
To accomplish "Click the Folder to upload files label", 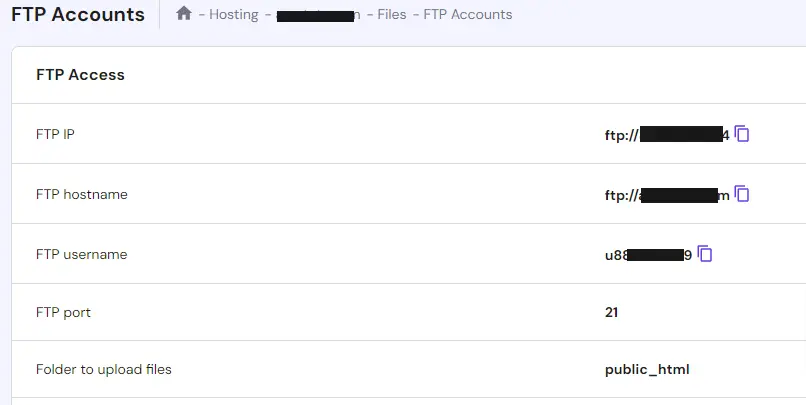I will pyautogui.click(x=103, y=369).
